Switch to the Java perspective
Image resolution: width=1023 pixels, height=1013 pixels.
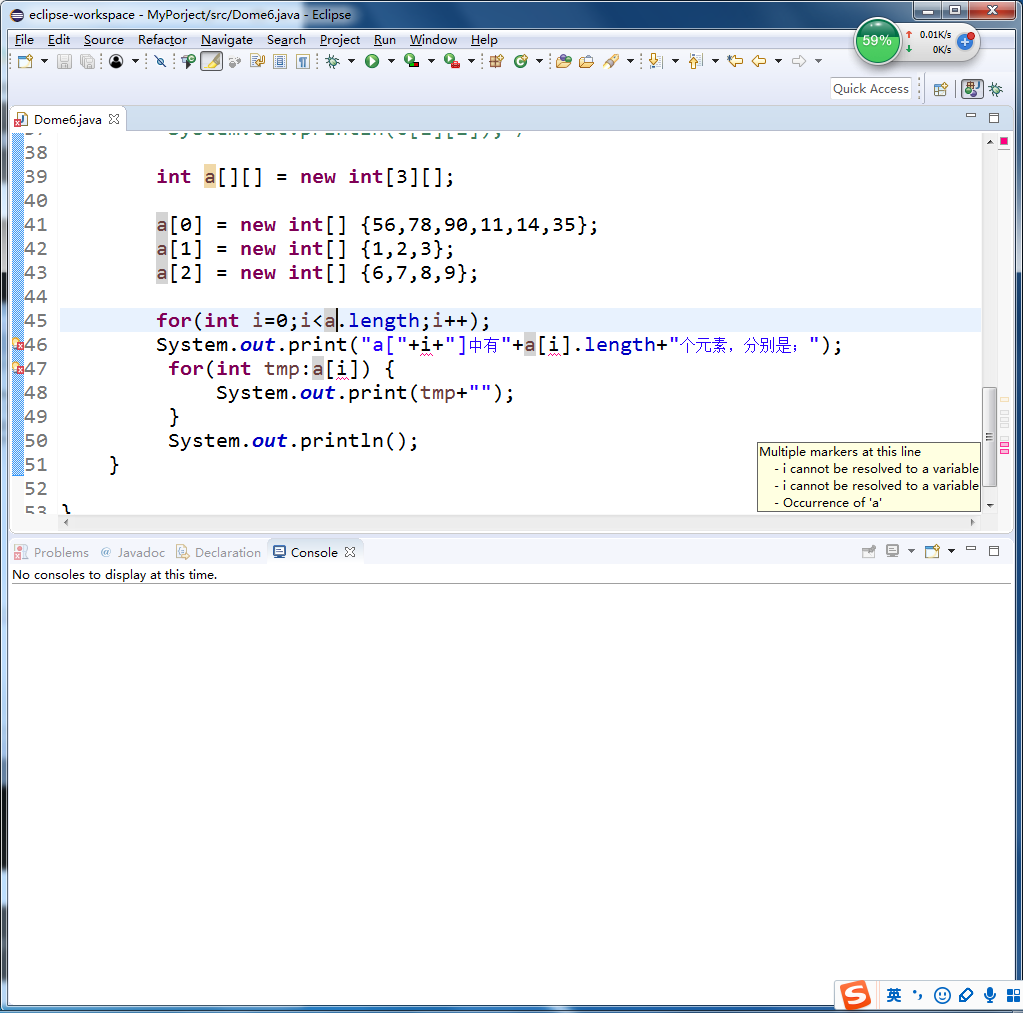[x=972, y=89]
